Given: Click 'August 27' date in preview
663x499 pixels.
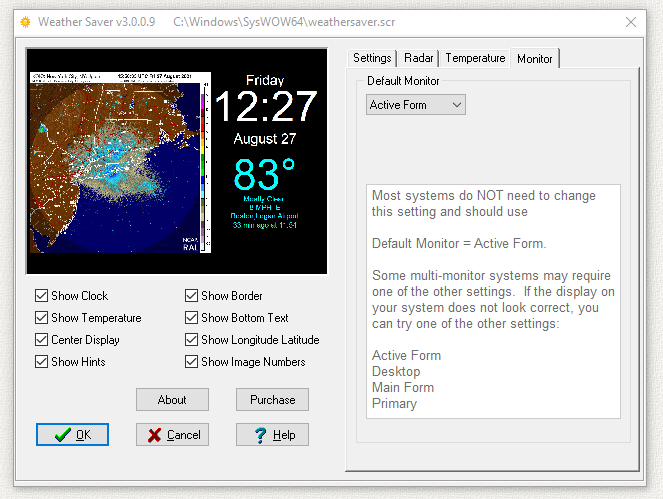Looking at the screenshot, I should pyautogui.click(x=265, y=139).
